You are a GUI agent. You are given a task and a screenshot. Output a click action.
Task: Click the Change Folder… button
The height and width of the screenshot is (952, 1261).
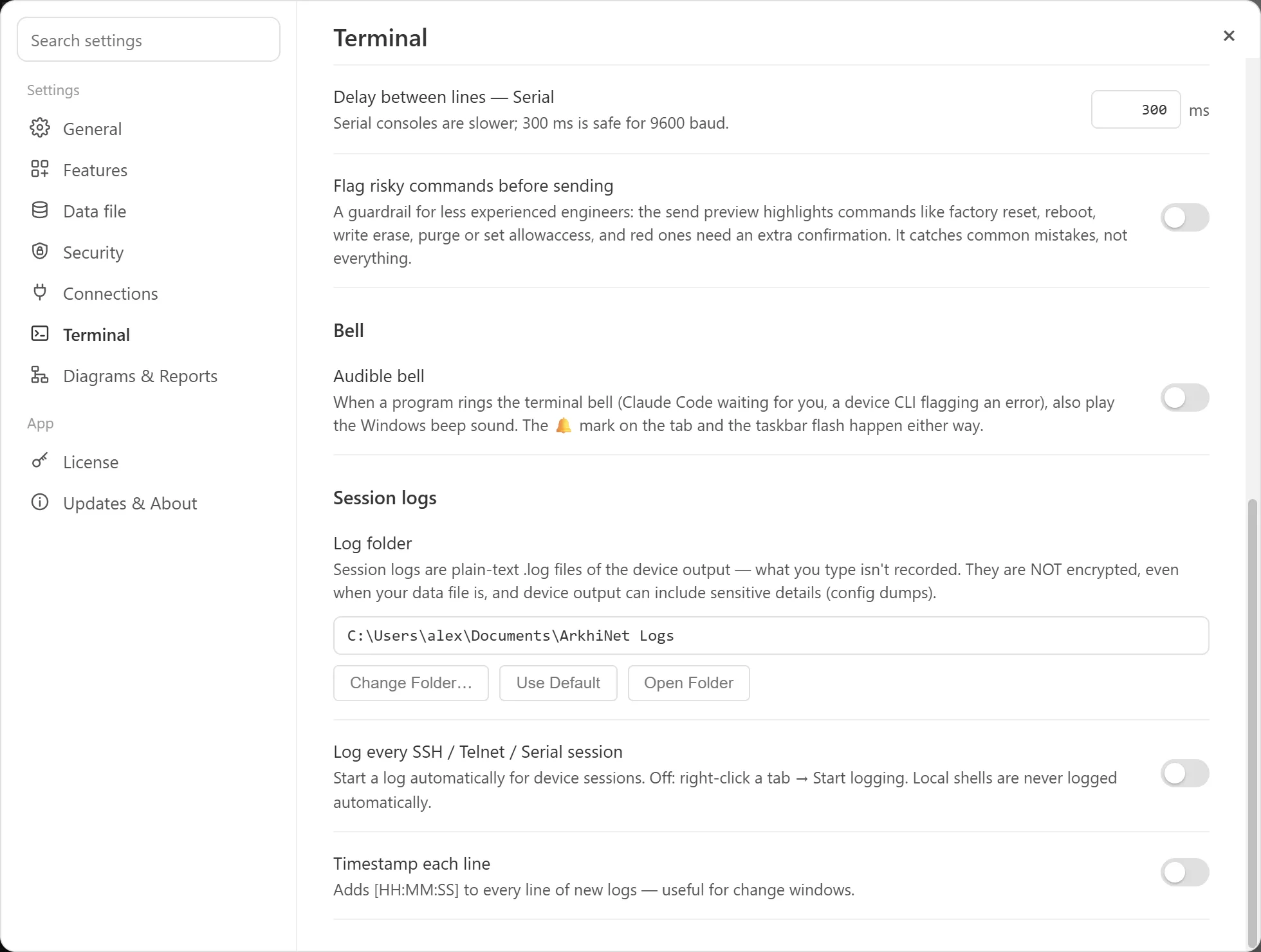pyautogui.click(x=411, y=683)
